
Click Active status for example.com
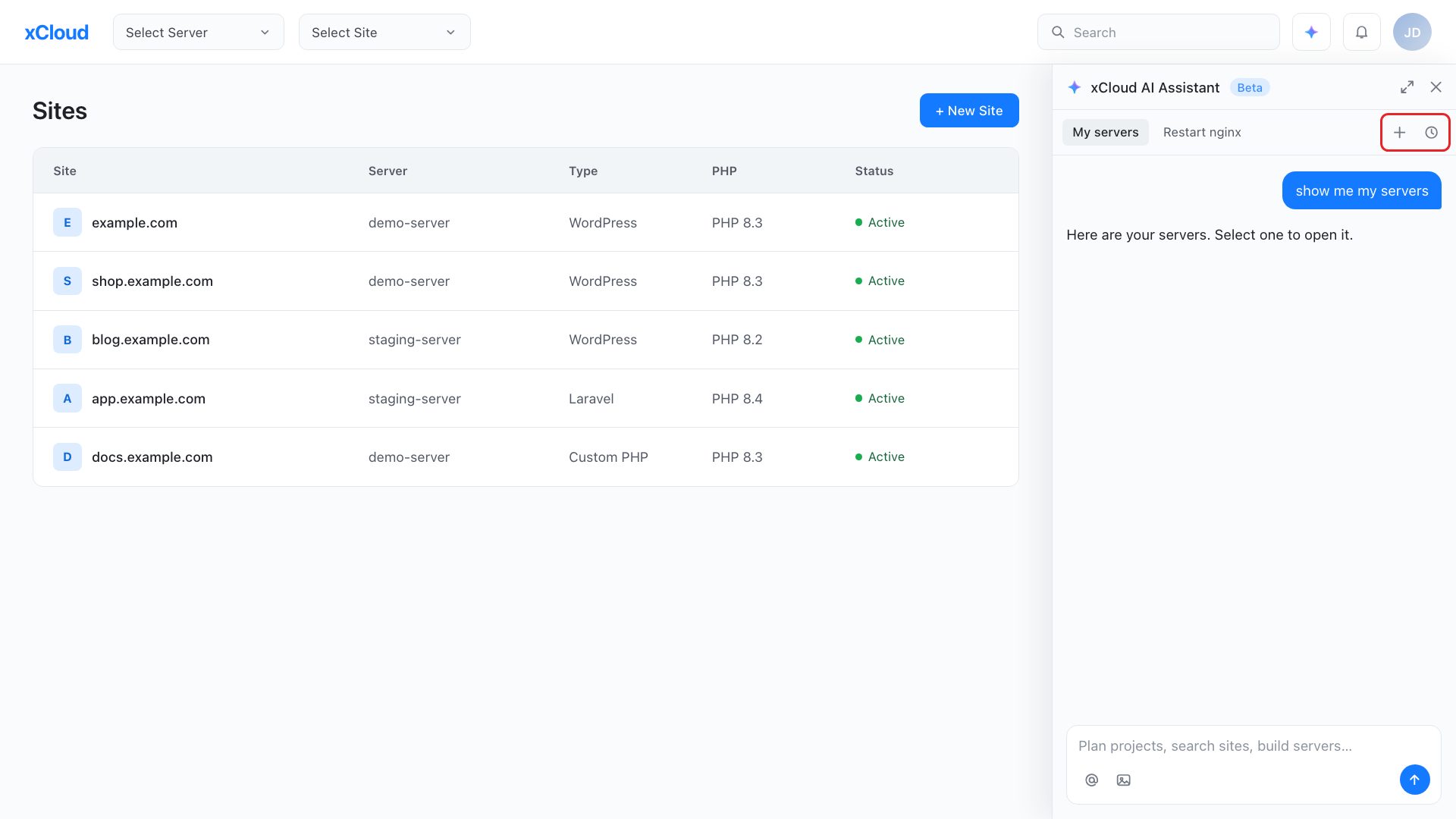pos(880,222)
